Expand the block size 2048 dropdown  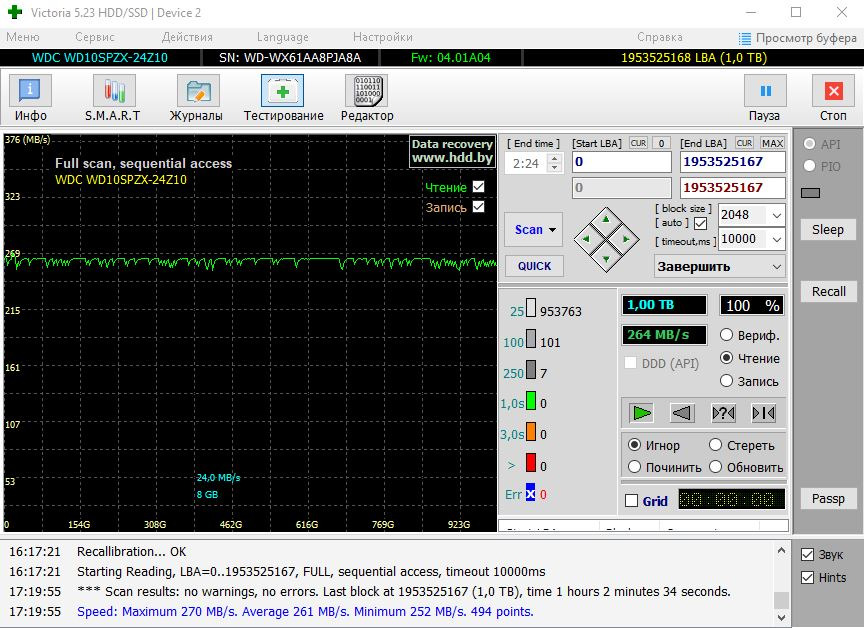coord(776,215)
